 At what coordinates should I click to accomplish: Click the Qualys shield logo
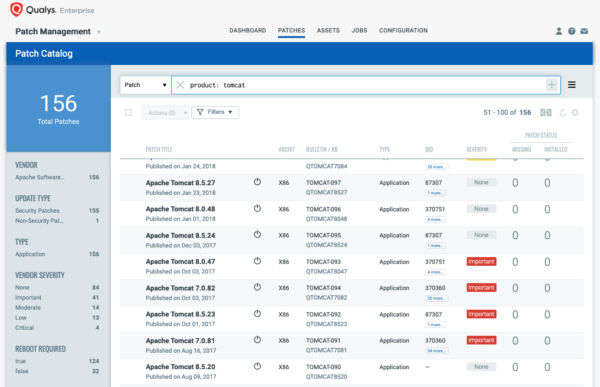(16, 9)
